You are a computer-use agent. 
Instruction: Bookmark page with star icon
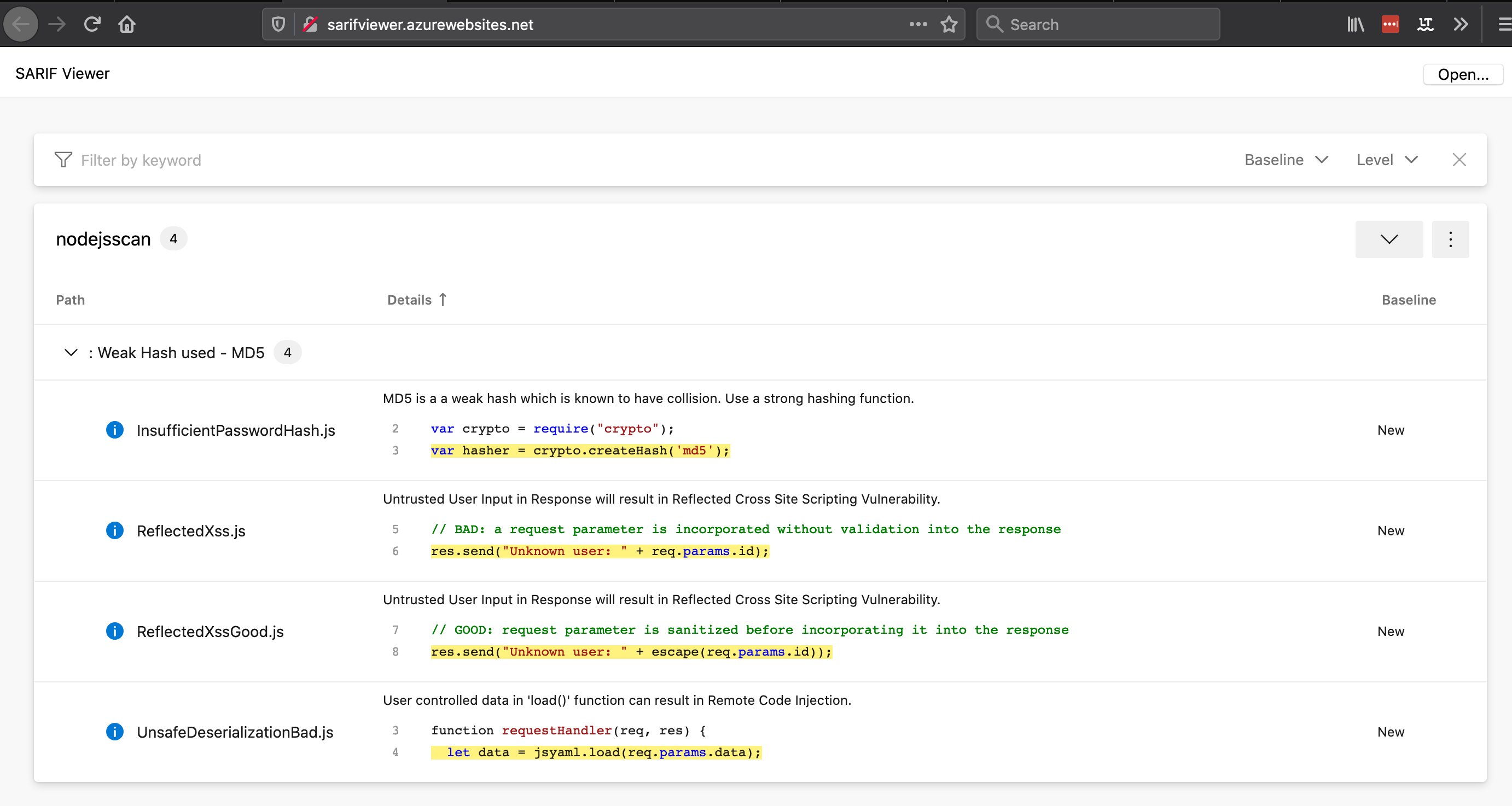click(949, 24)
